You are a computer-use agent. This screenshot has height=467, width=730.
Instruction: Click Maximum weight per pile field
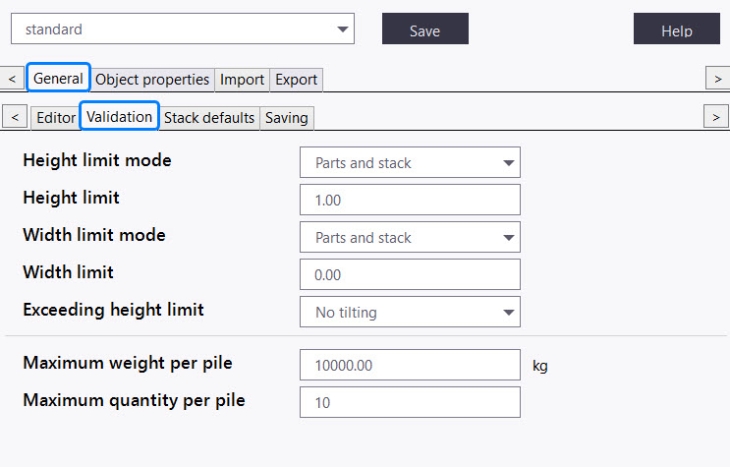410,365
